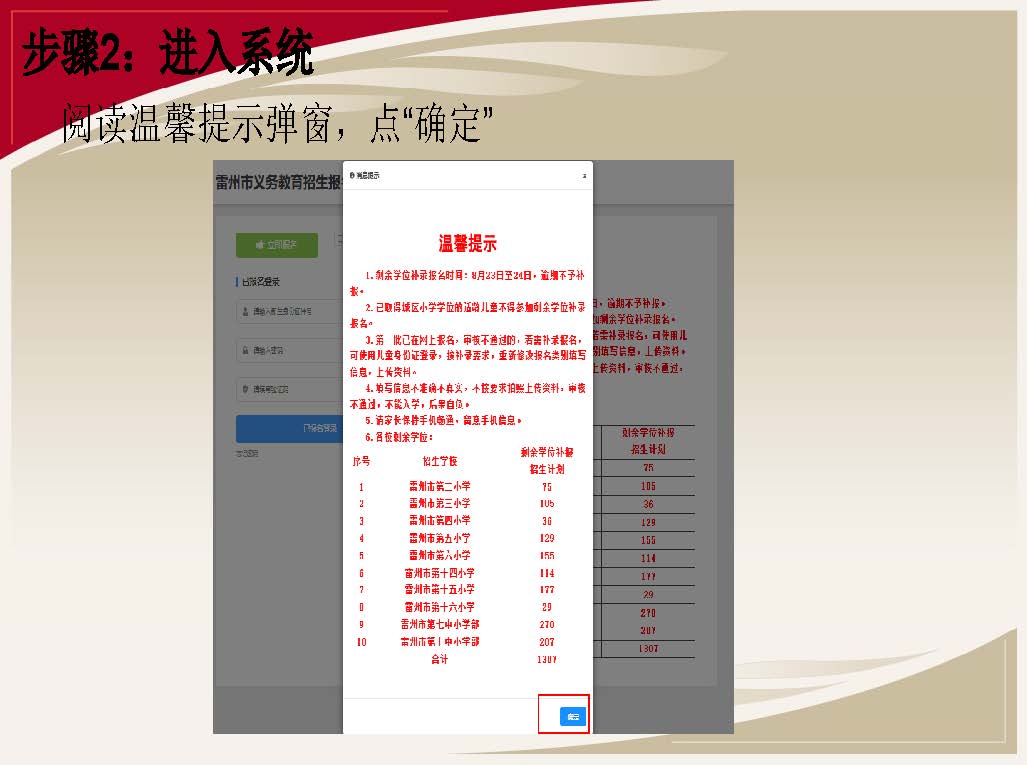Click the blue 确定 confirm button
Image resolution: width=1027 pixels, height=765 pixels.
572,717
